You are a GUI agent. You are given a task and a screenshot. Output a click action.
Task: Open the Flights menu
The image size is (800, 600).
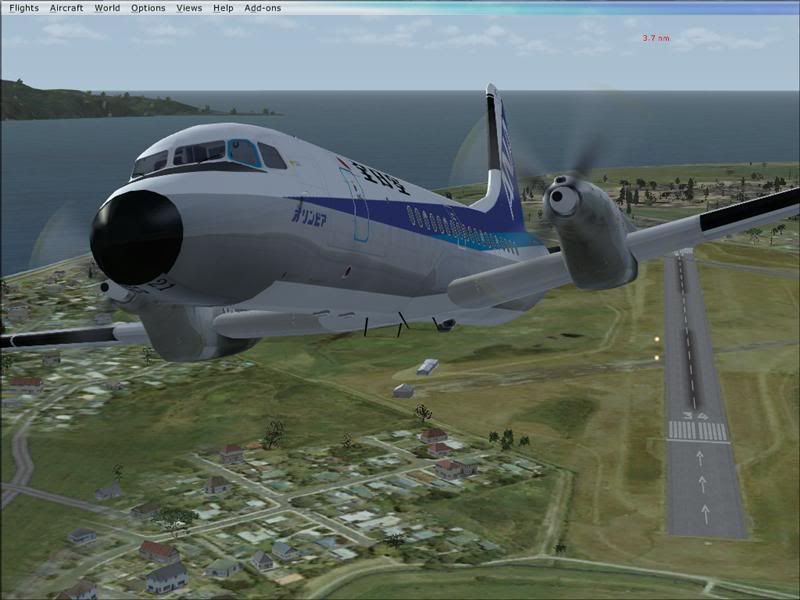24,8
